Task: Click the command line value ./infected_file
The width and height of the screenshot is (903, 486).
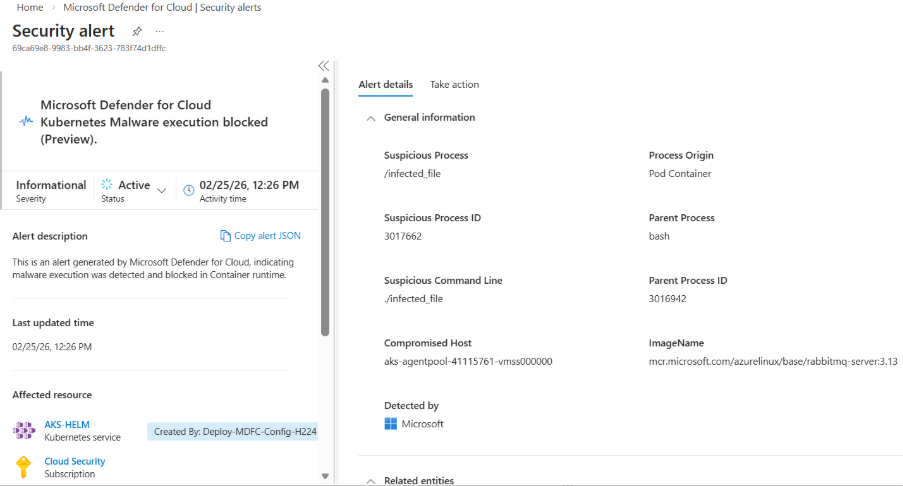Action: pyautogui.click(x=413, y=298)
